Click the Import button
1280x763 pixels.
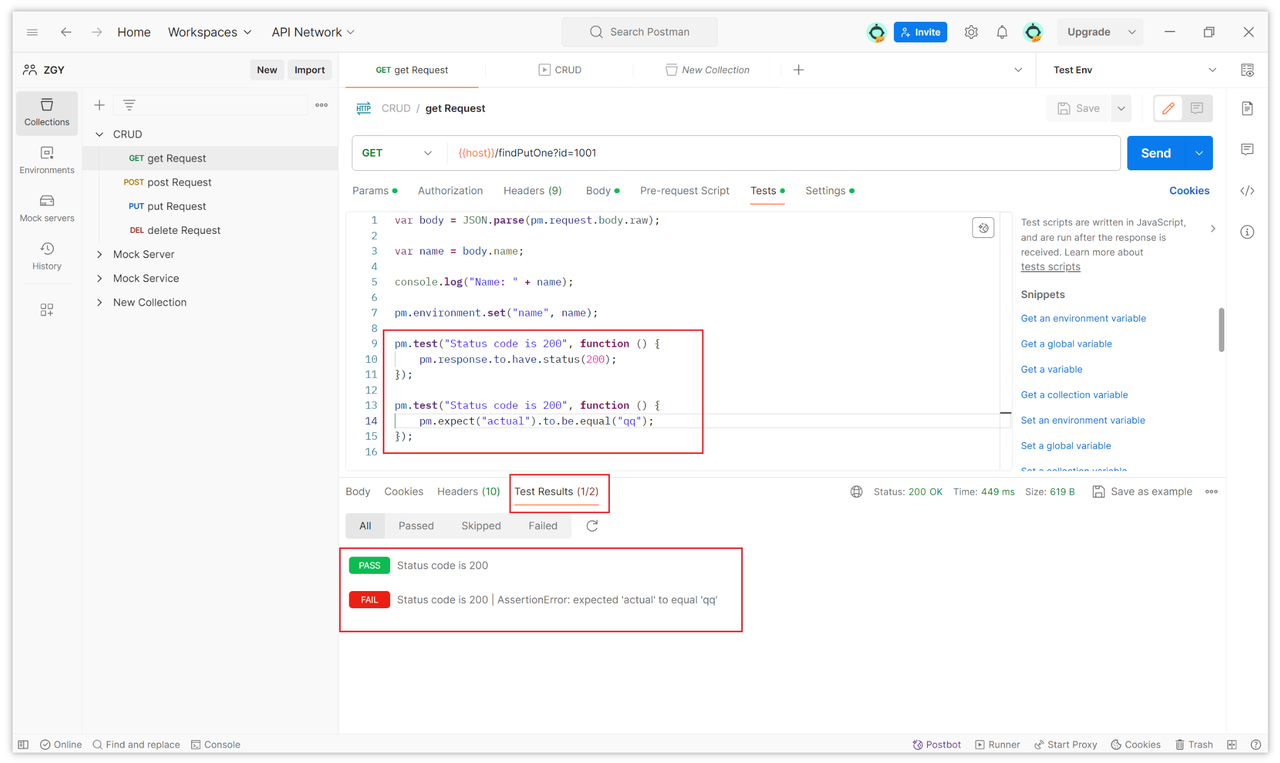coord(309,70)
